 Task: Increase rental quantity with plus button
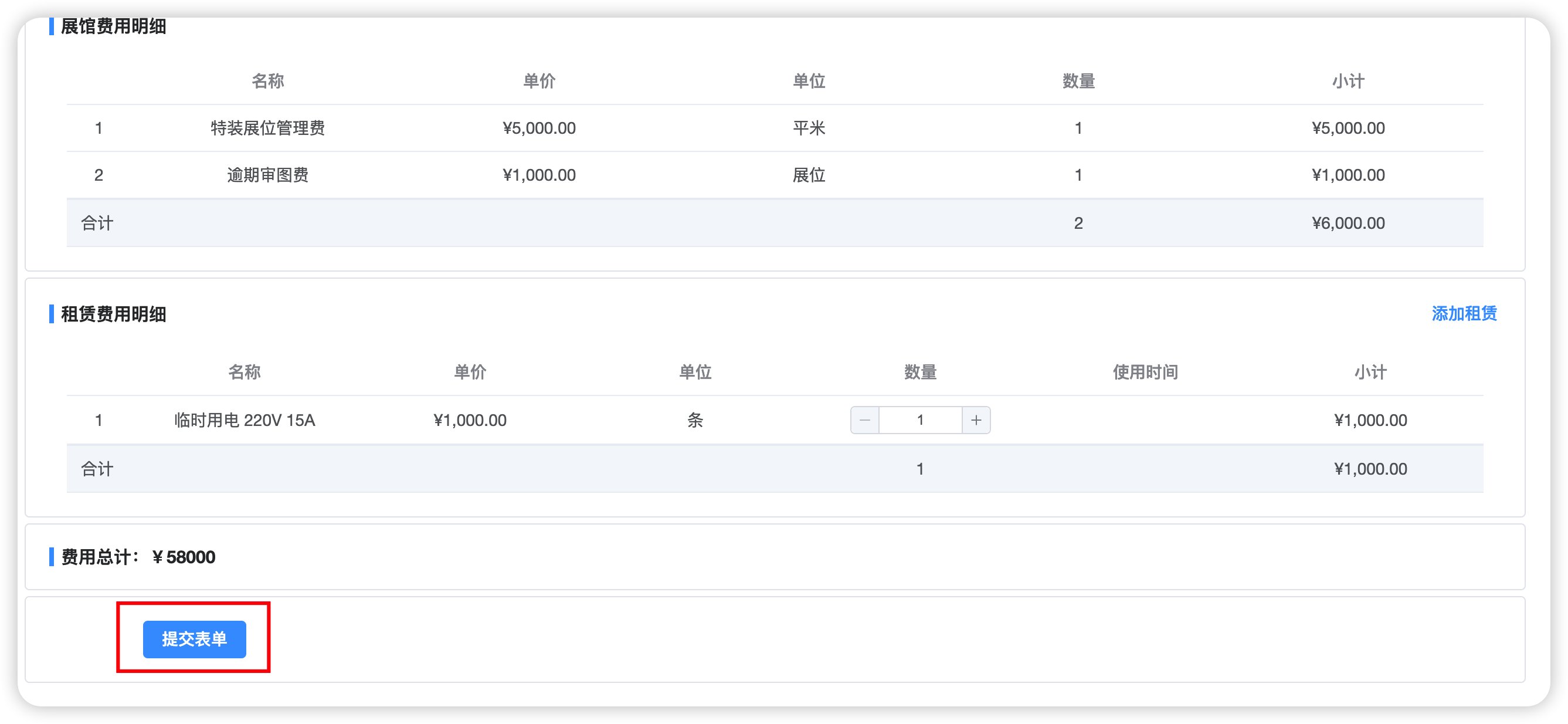[x=976, y=420]
